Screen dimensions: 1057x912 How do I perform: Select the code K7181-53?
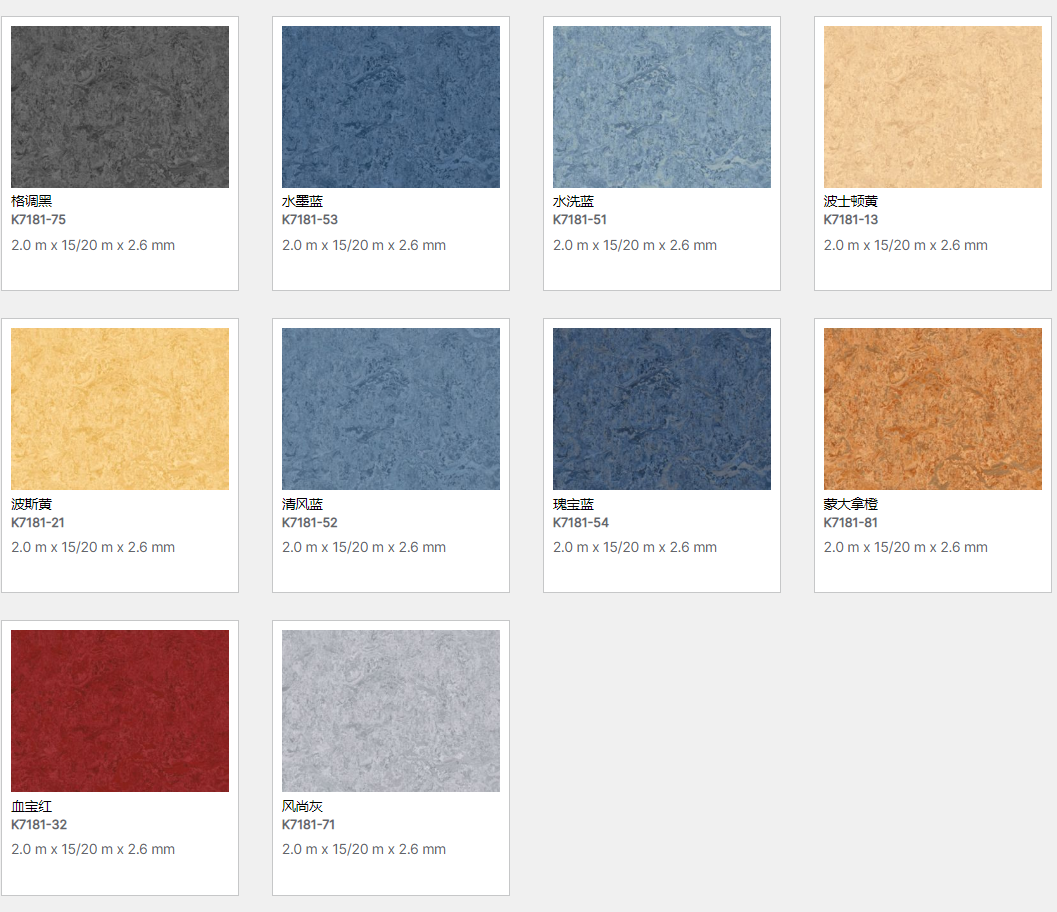[x=310, y=220]
